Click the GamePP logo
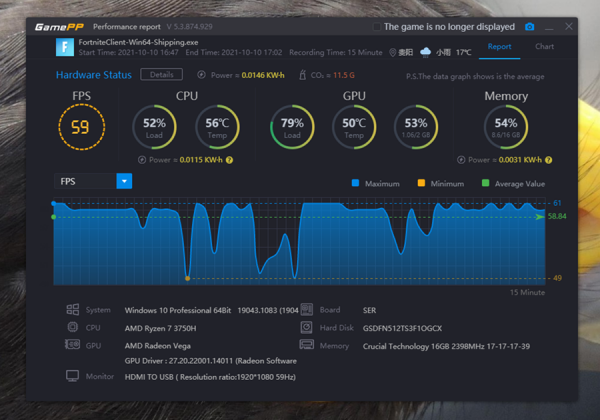The height and width of the screenshot is (420, 600). pyautogui.click(x=60, y=25)
